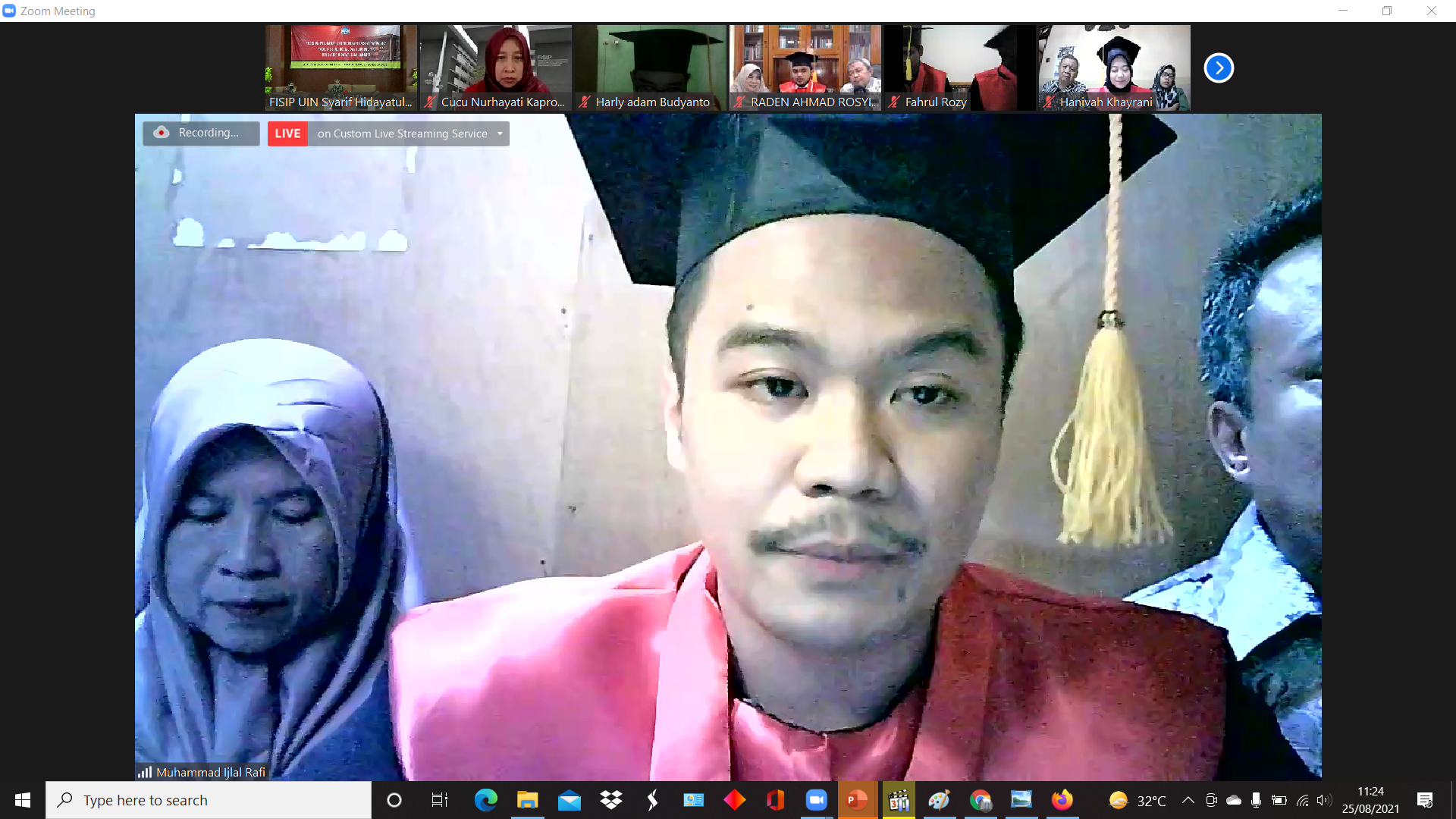Expand hidden system tray icons
1456x819 pixels.
tap(1188, 800)
